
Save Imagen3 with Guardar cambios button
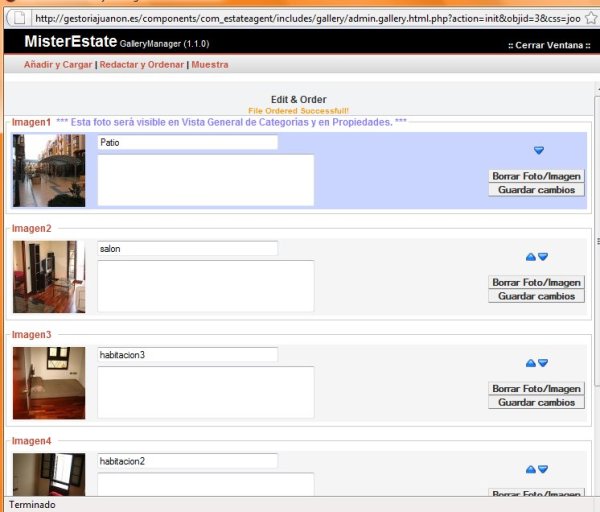536,403
